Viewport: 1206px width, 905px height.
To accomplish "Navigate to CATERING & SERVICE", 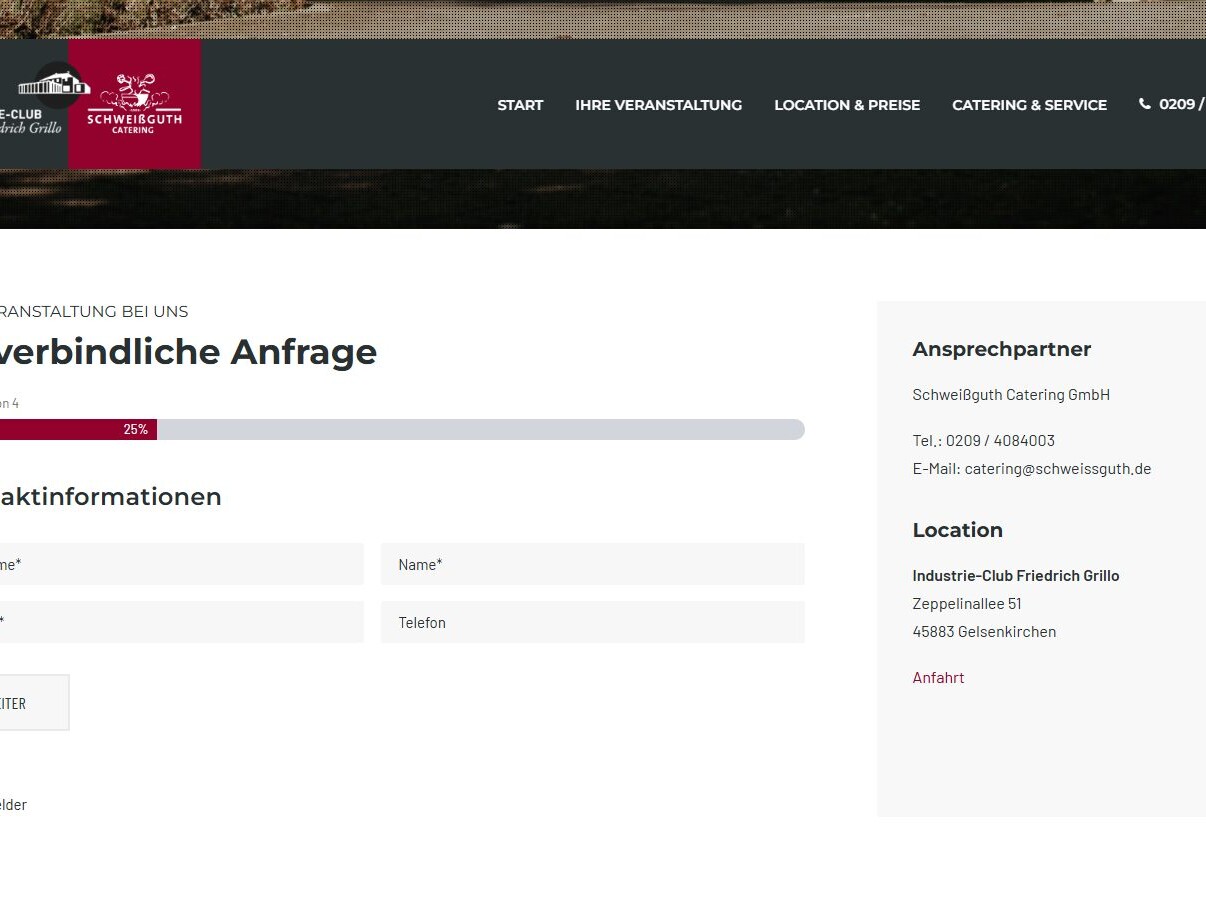I will [1029, 105].
